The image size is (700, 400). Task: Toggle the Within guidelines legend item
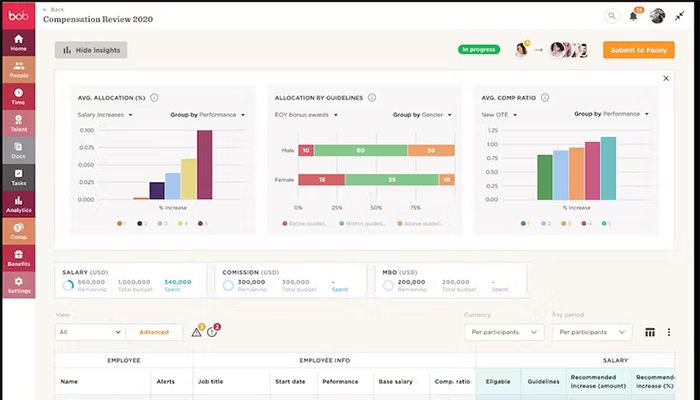coord(362,223)
